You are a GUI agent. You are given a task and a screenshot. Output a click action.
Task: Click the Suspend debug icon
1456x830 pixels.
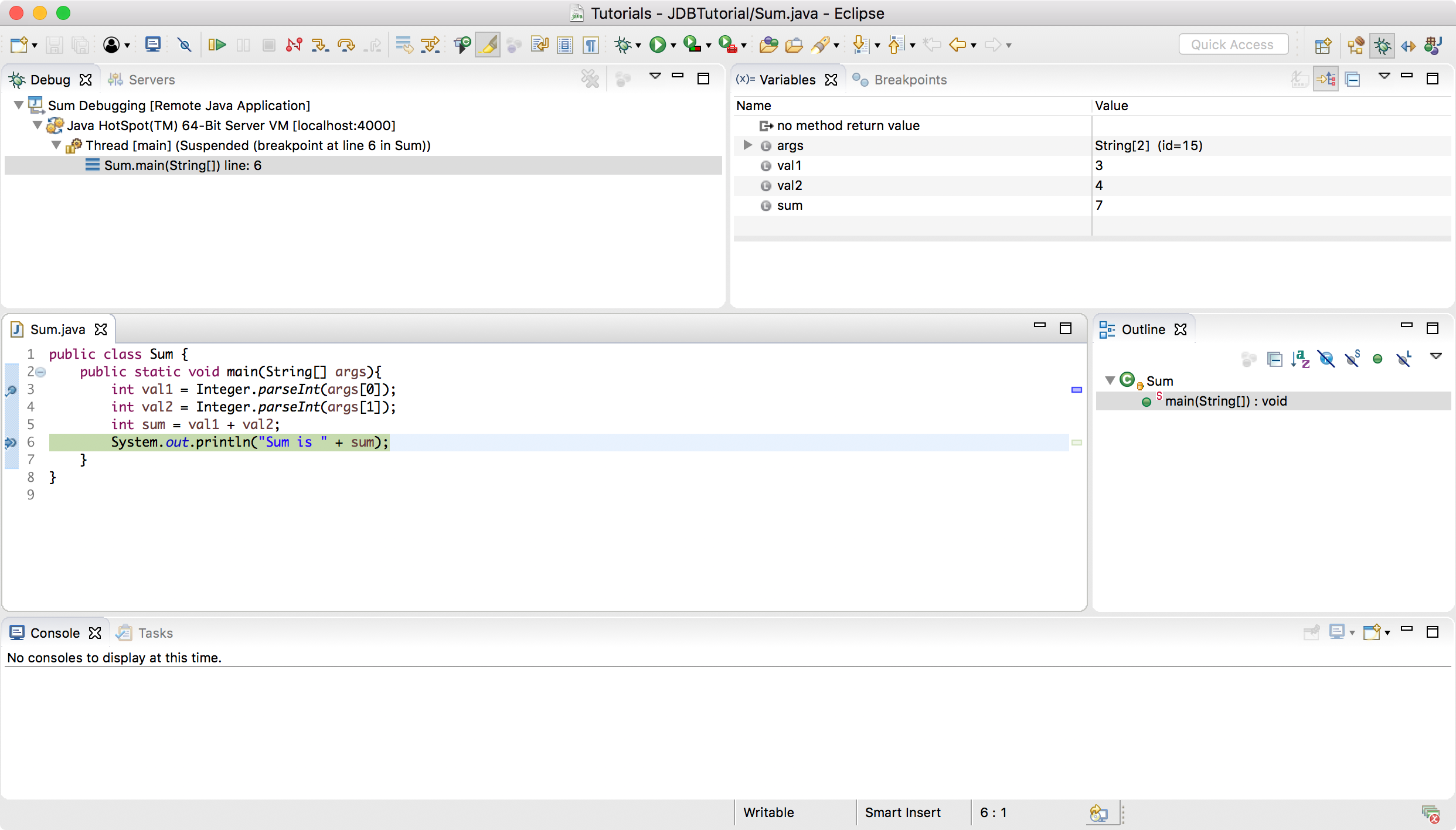click(243, 45)
